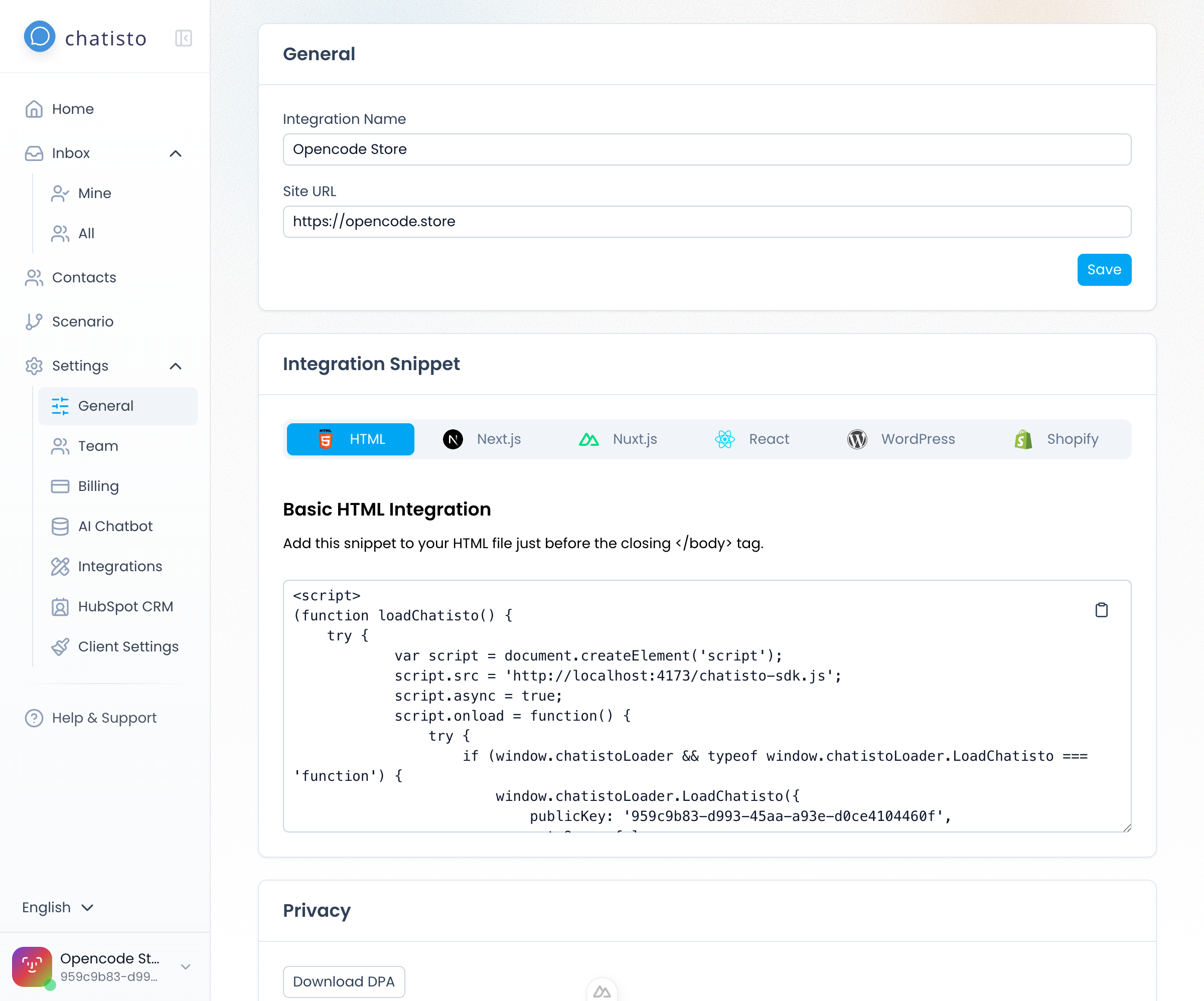Collapse the Inbox menu chevron

tap(176, 153)
